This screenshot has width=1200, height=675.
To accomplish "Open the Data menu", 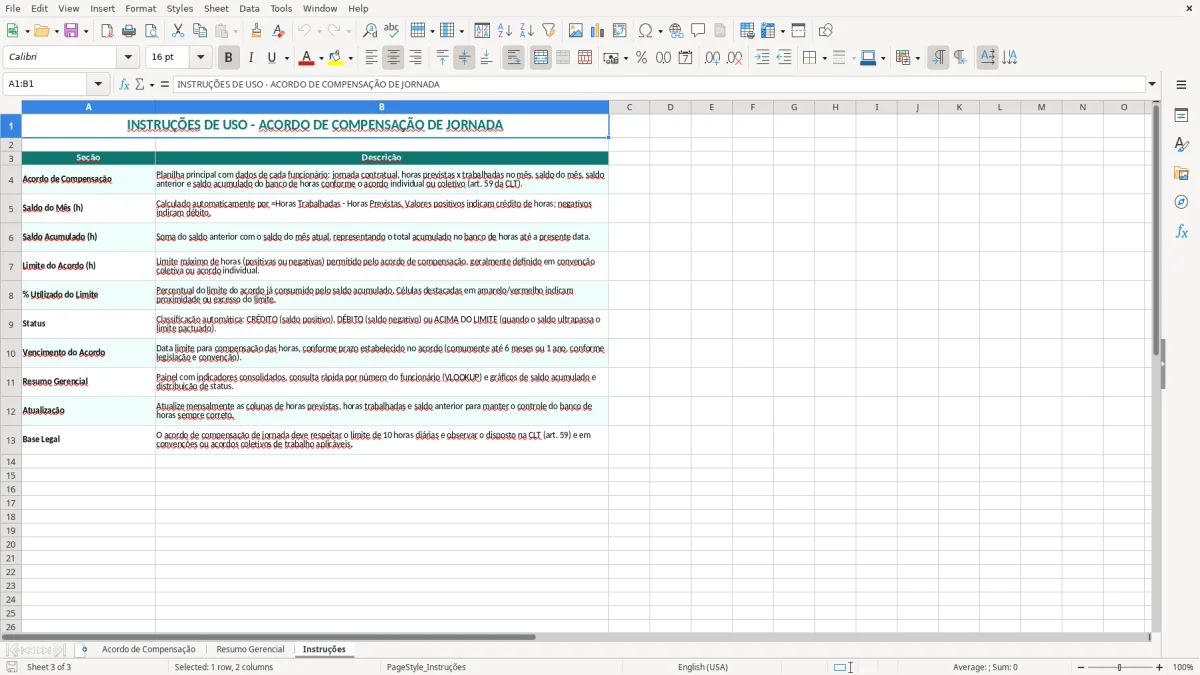I will pos(249,8).
